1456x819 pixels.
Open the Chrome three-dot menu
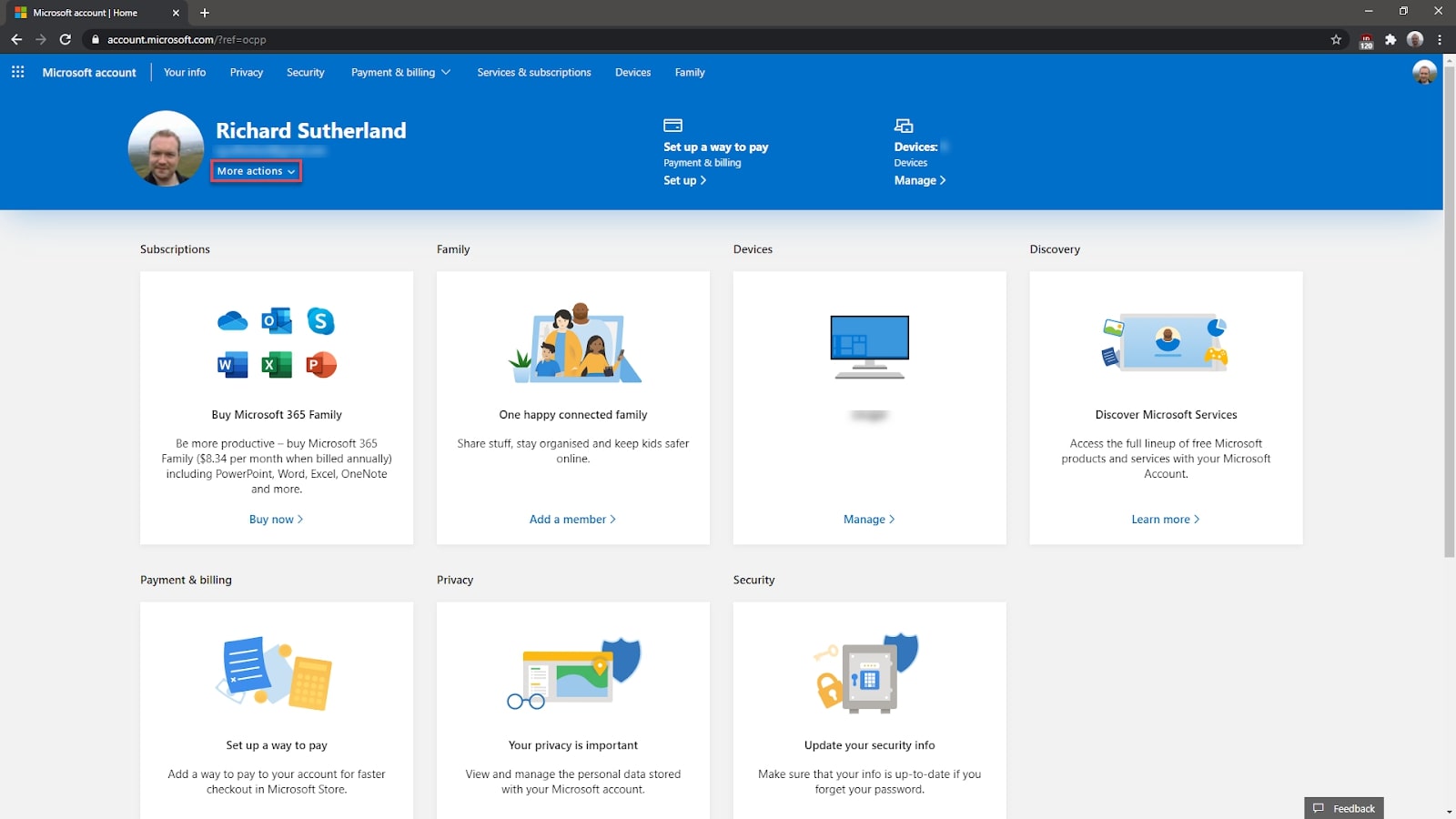1440,39
